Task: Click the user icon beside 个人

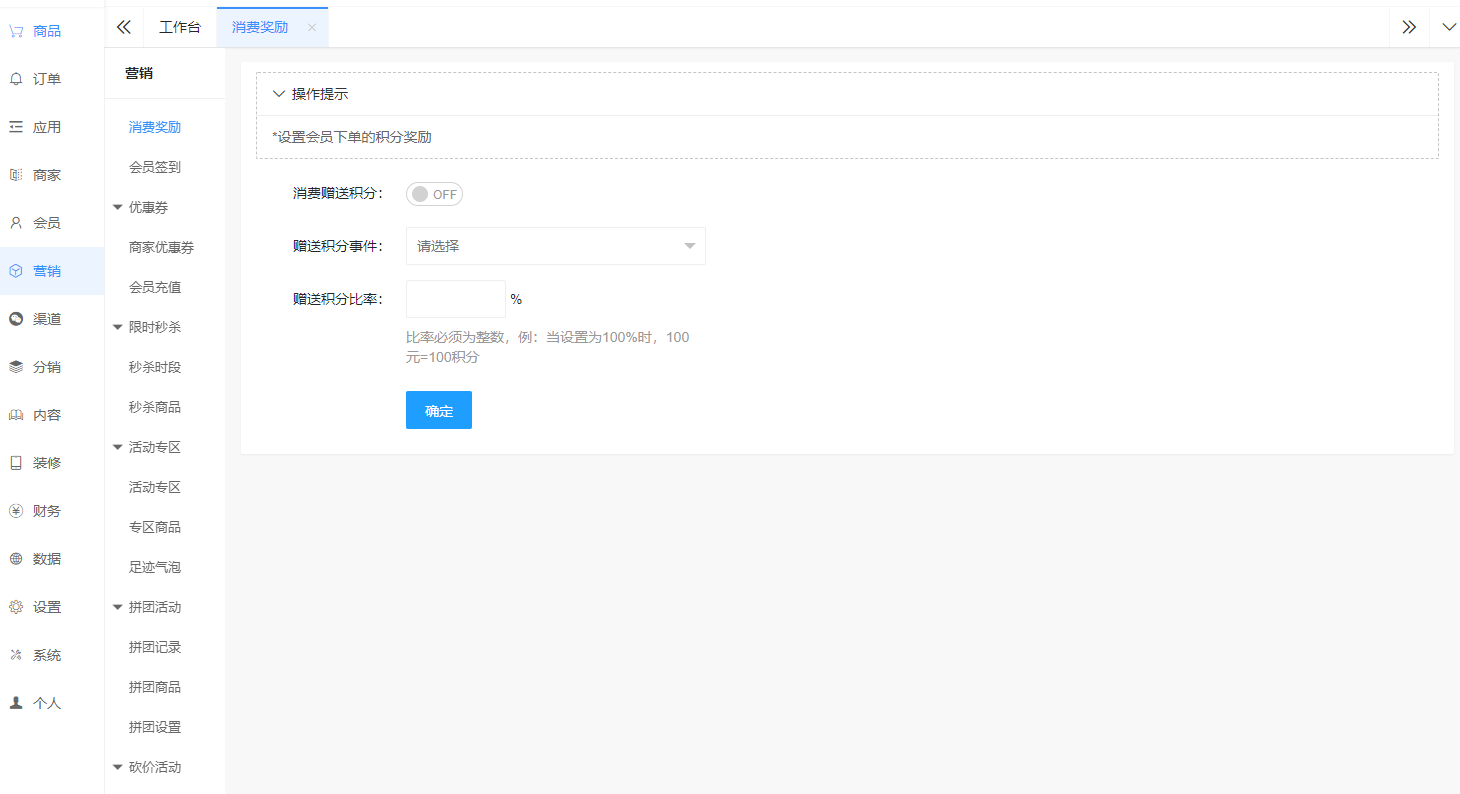Action: pyautogui.click(x=16, y=703)
